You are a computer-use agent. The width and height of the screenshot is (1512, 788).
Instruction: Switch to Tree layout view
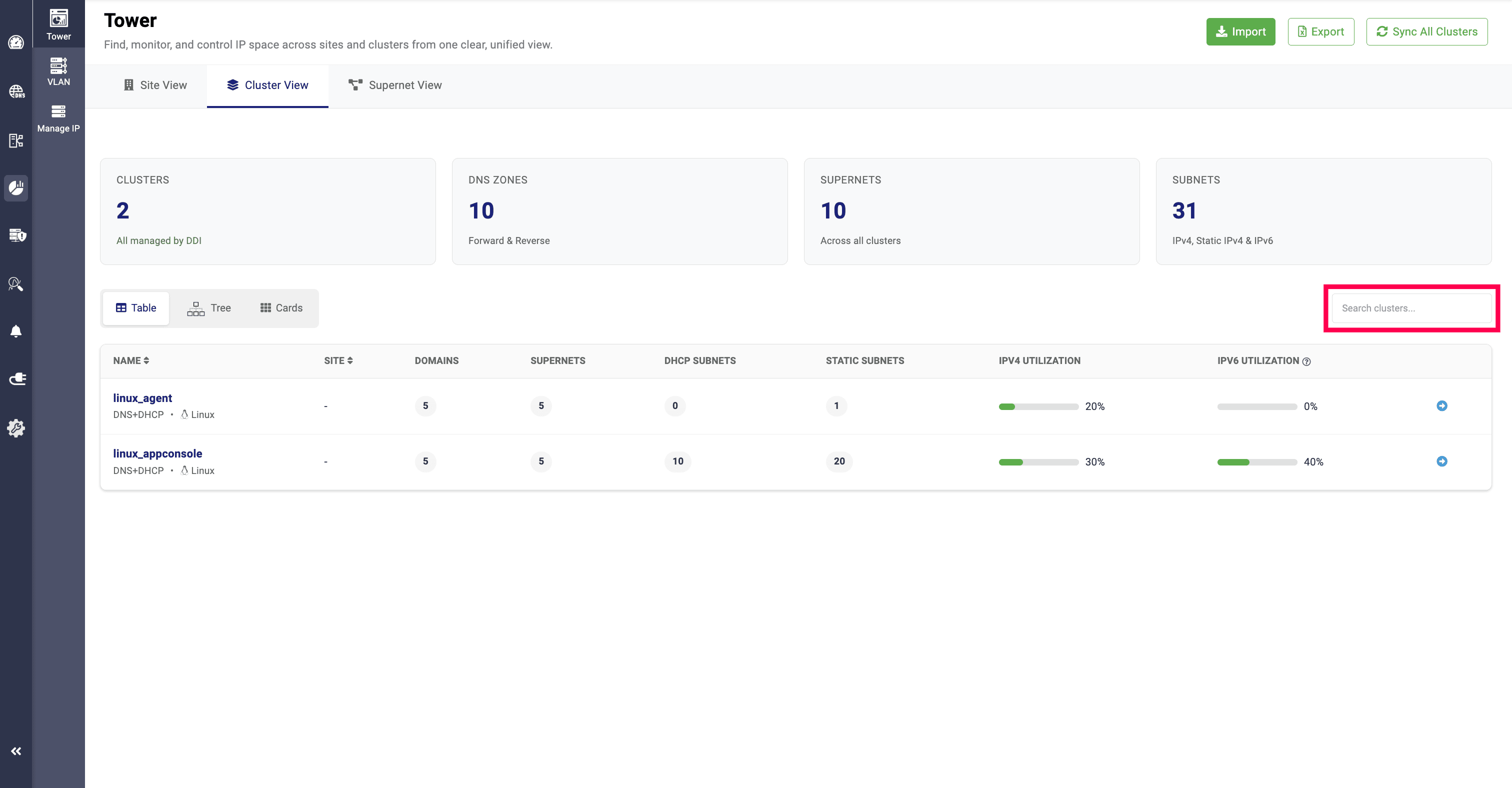(x=209, y=308)
